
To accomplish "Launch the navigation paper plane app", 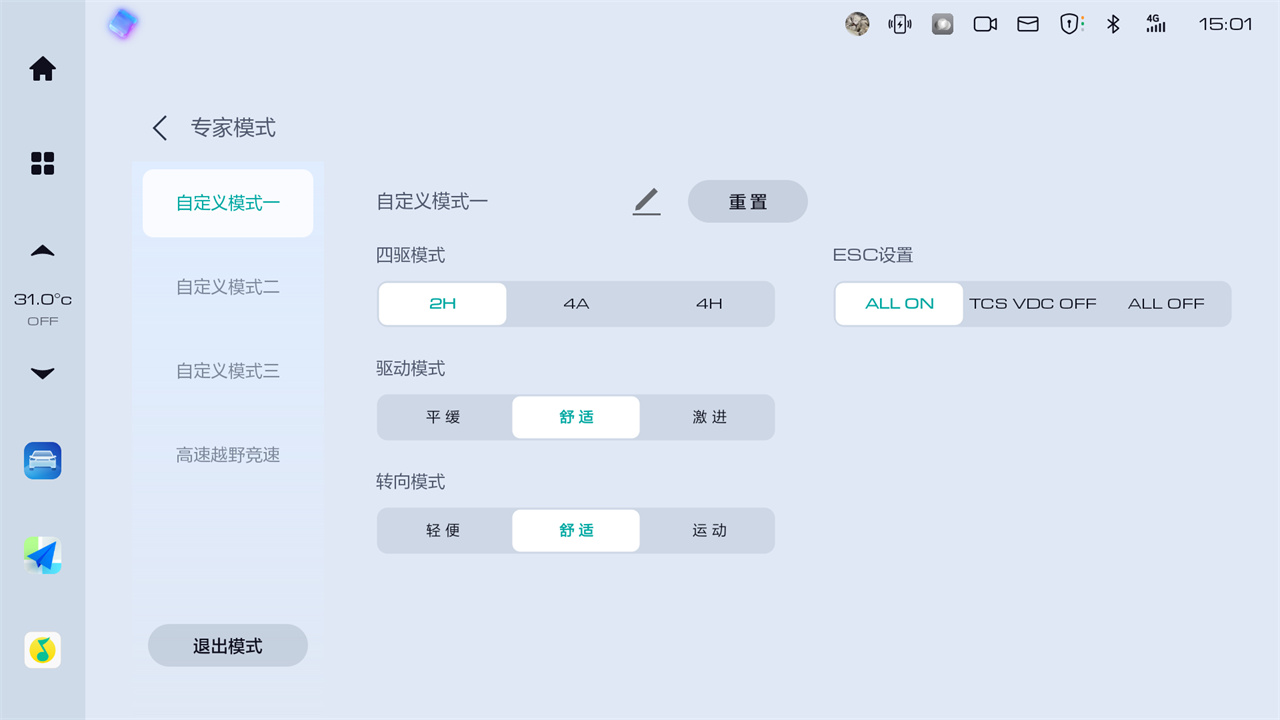I will pyautogui.click(x=43, y=555).
